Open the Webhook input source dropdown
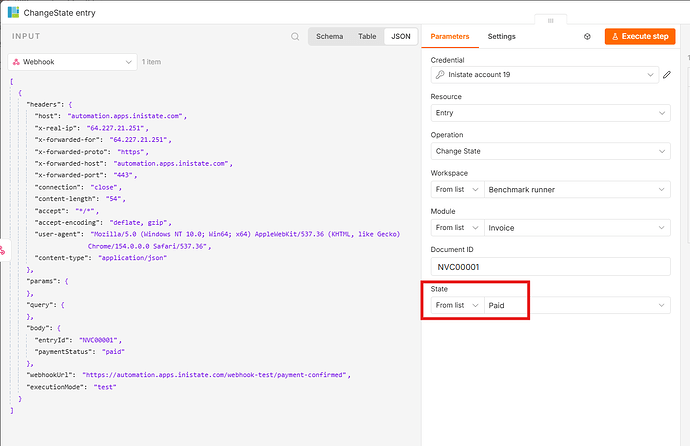This screenshot has width=690, height=446. coord(72,62)
